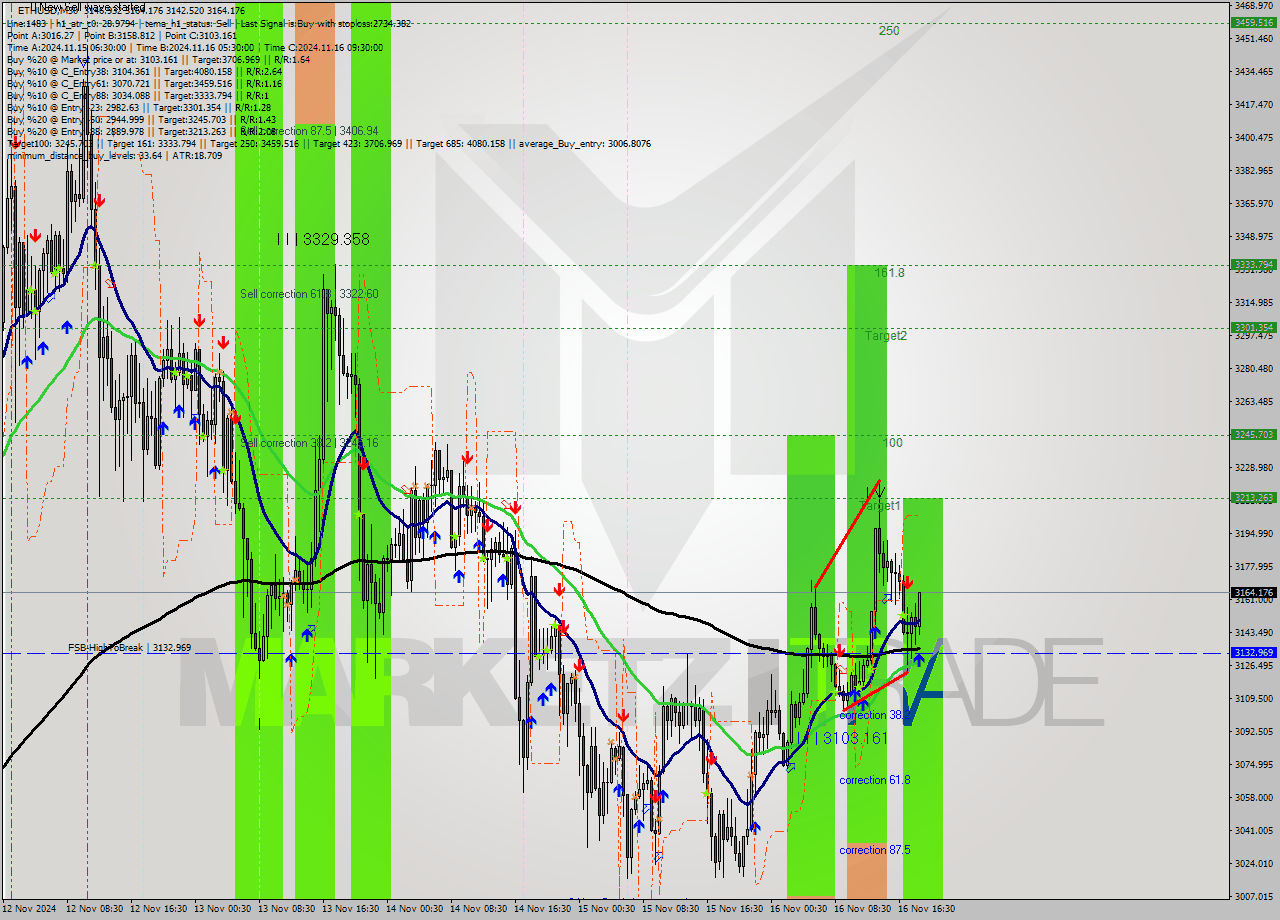Viewport: 1280px width, 920px height.
Task: Select the green 3213.263 price tag
Action: pyautogui.click(x=1253, y=497)
